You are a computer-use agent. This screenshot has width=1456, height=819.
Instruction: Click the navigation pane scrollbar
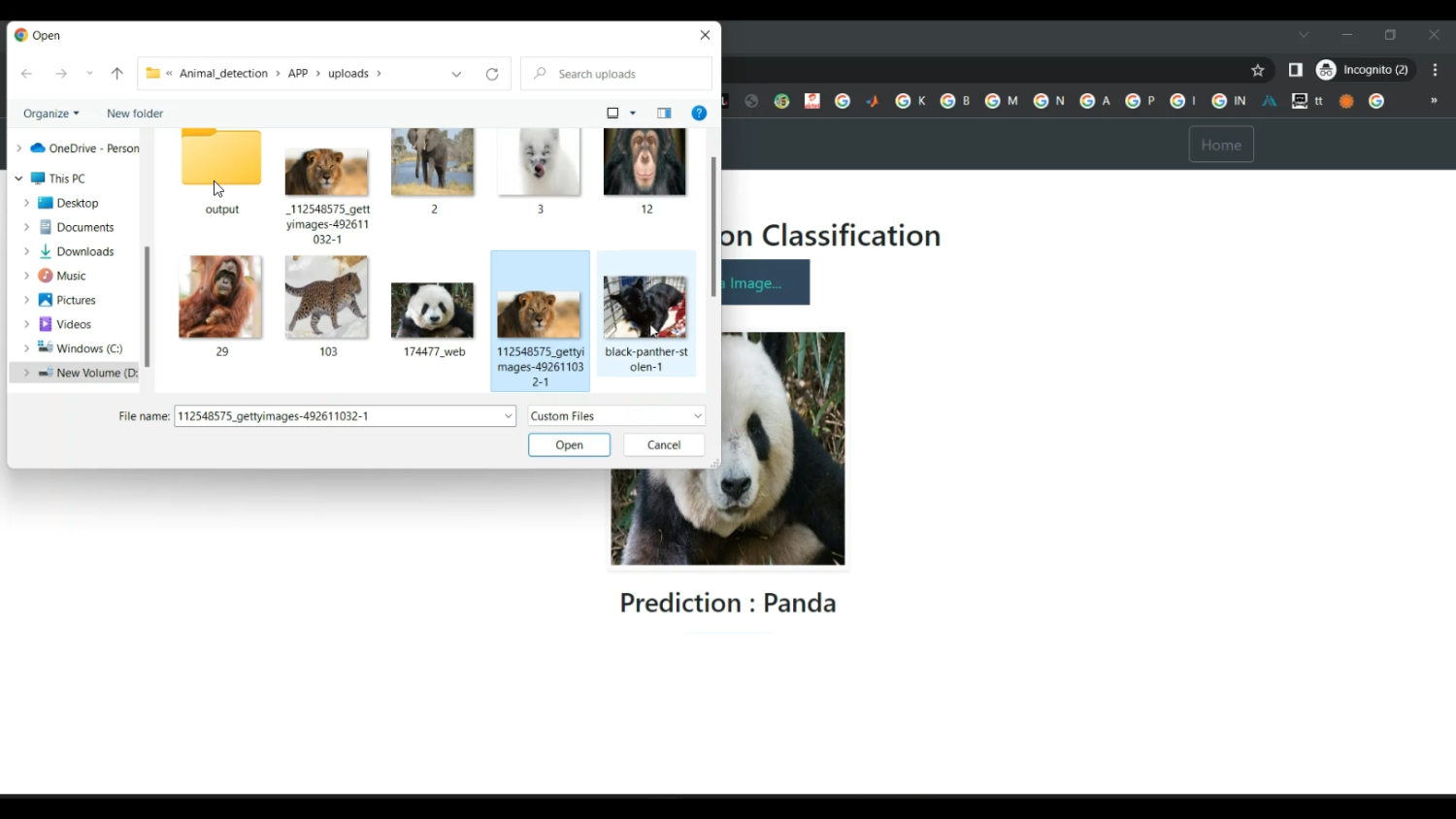pos(147,307)
